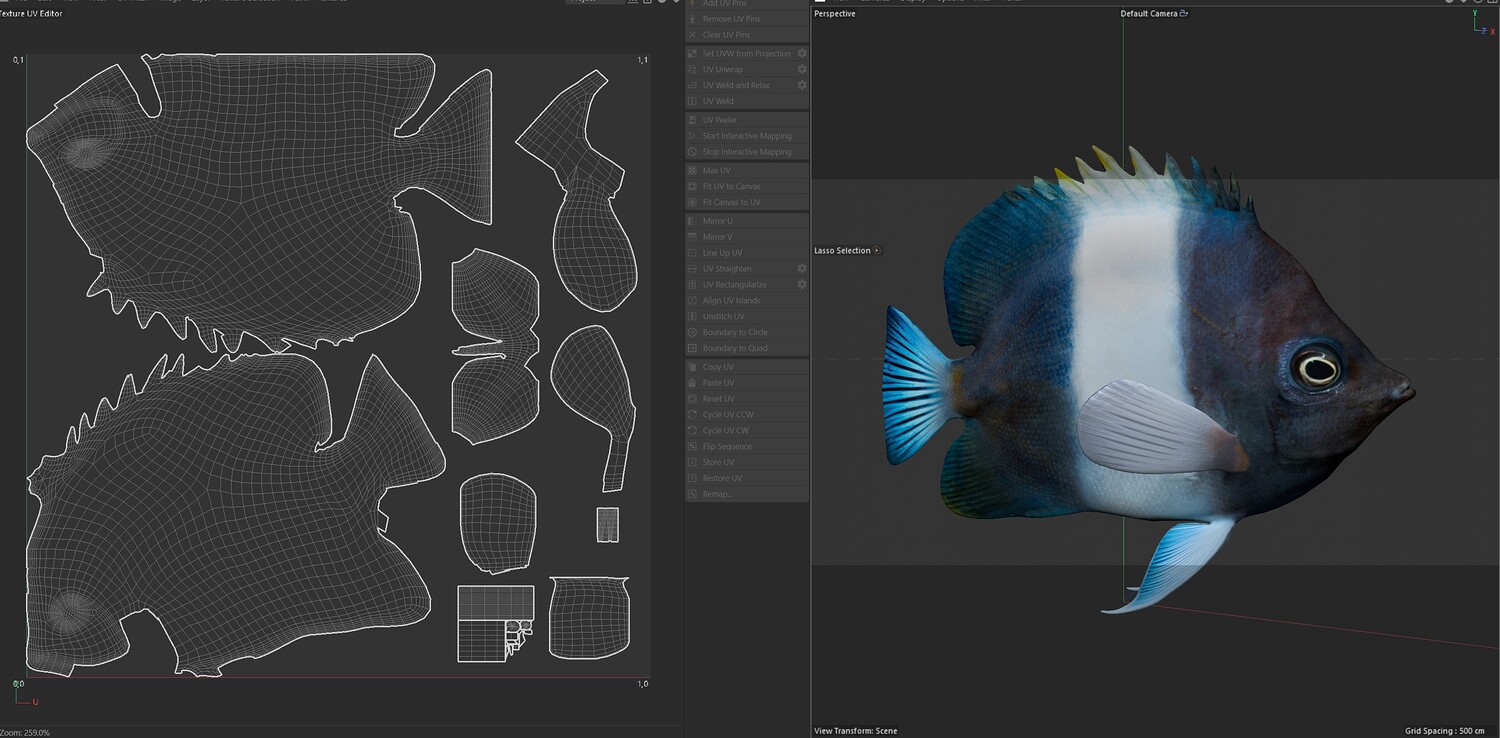The height and width of the screenshot is (738, 1500).
Task: Convert Boundary to Circle
Action: point(747,332)
